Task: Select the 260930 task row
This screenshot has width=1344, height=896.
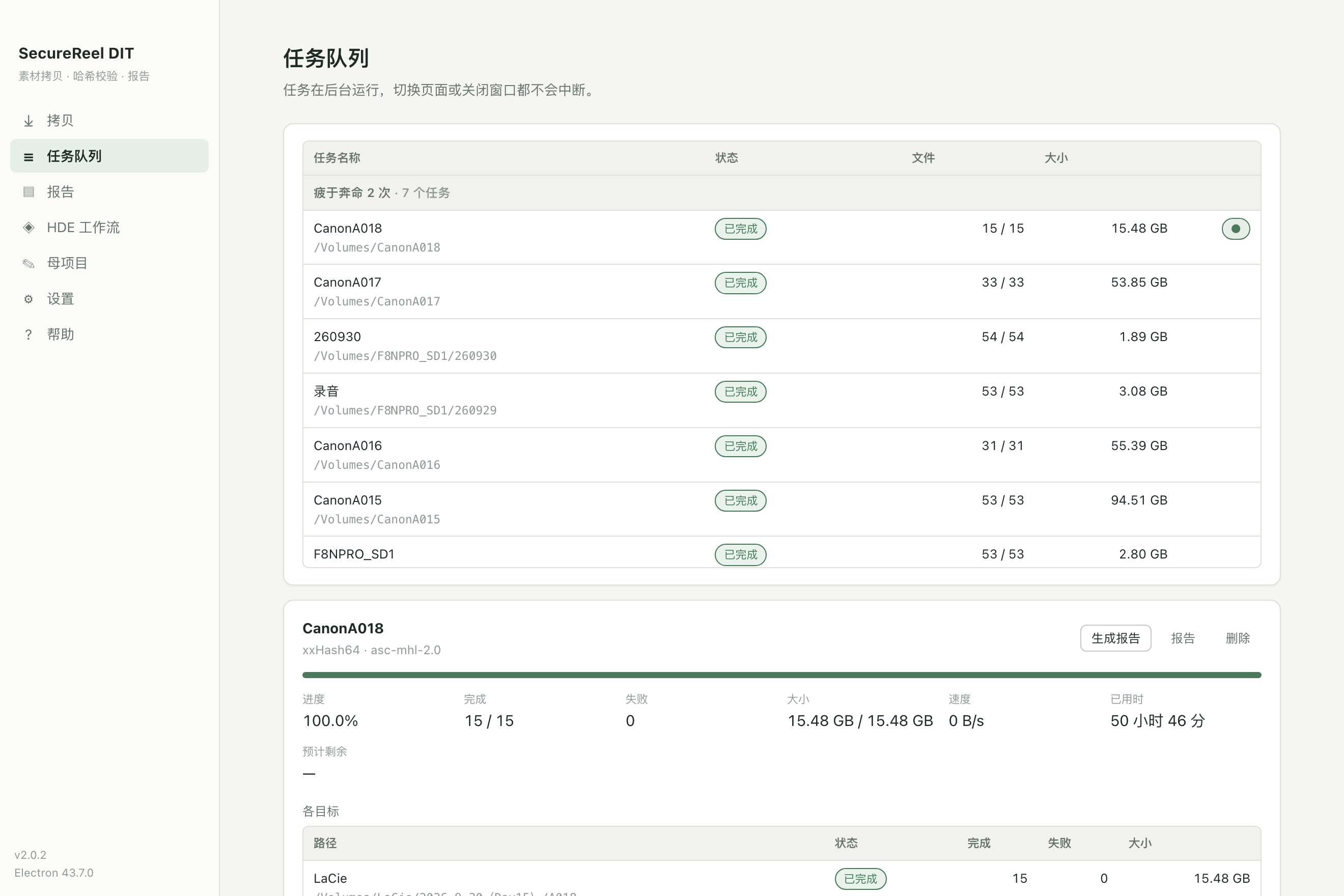Action: 781,346
